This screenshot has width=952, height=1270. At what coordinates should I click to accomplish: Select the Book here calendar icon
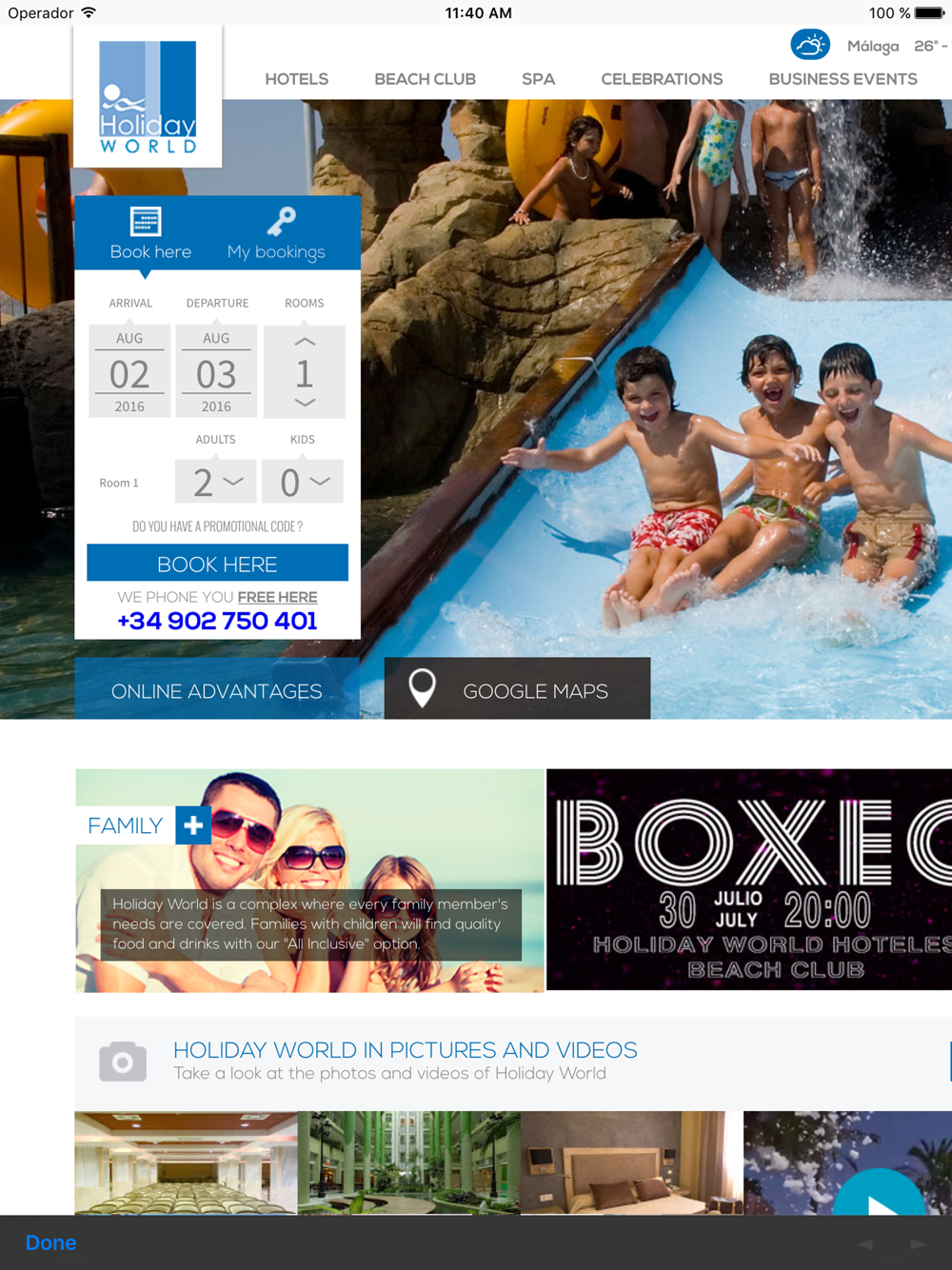pyautogui.click(x=146, y=222)
